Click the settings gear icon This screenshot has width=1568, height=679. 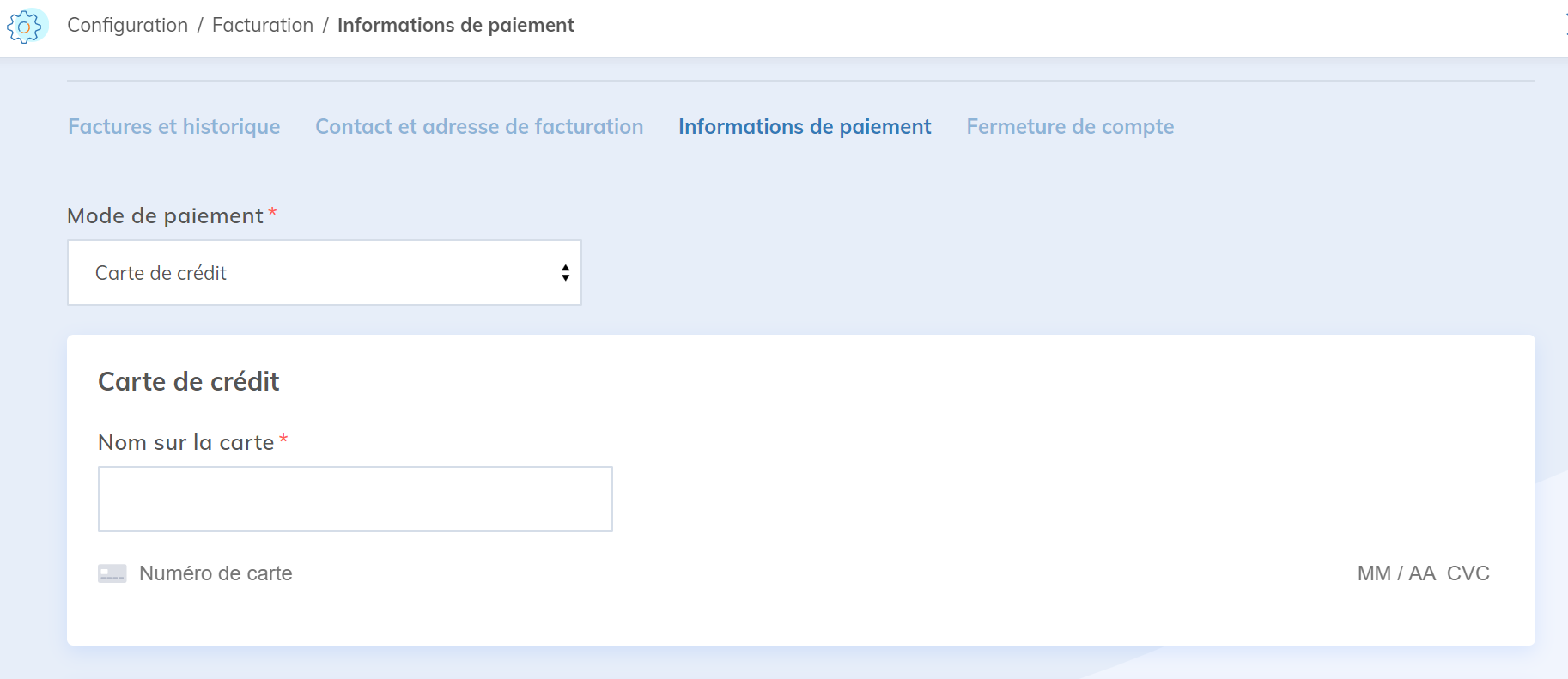[x=26, y=27]
